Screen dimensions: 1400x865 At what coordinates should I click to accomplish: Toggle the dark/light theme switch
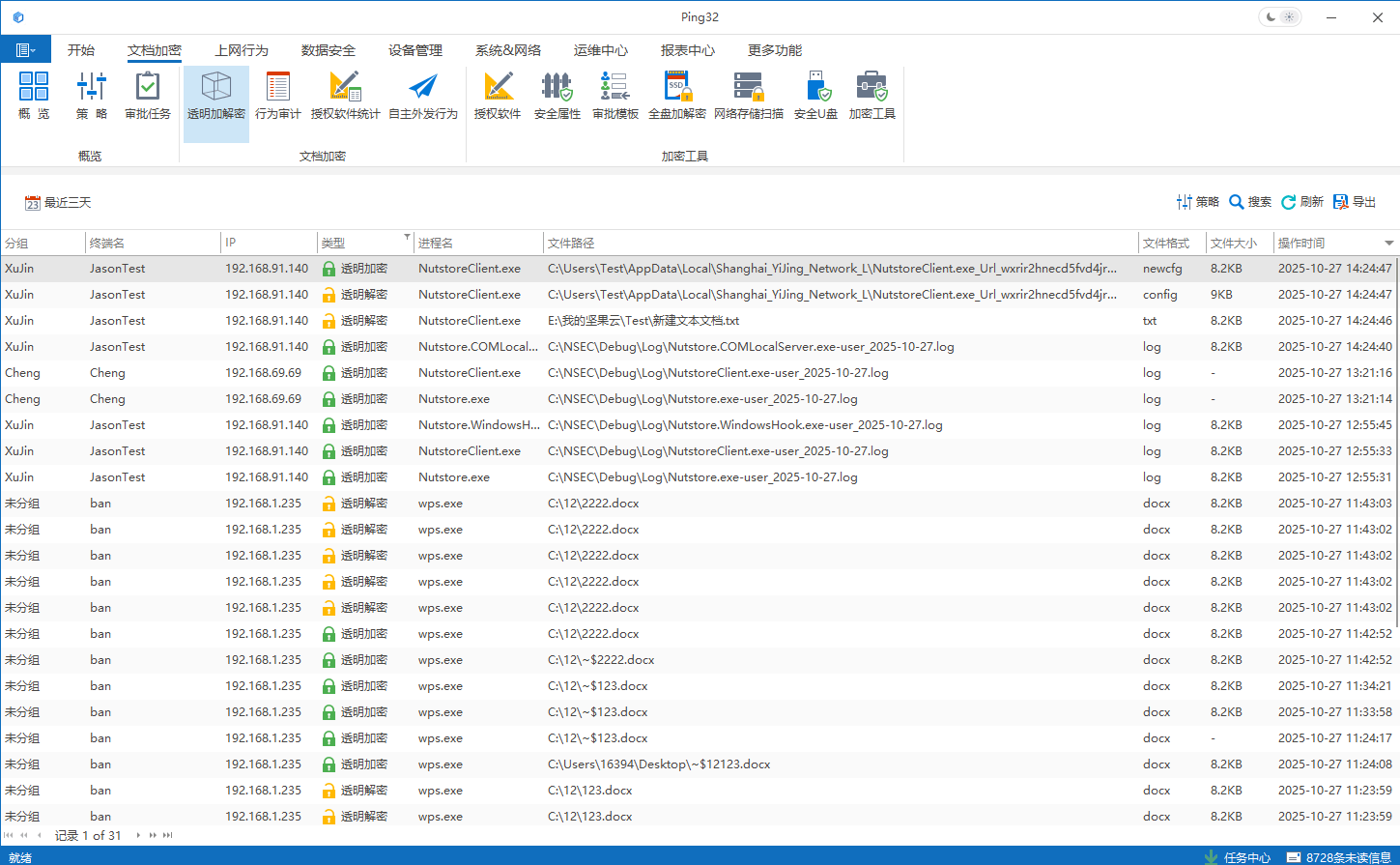click(x=1280, y=17)
